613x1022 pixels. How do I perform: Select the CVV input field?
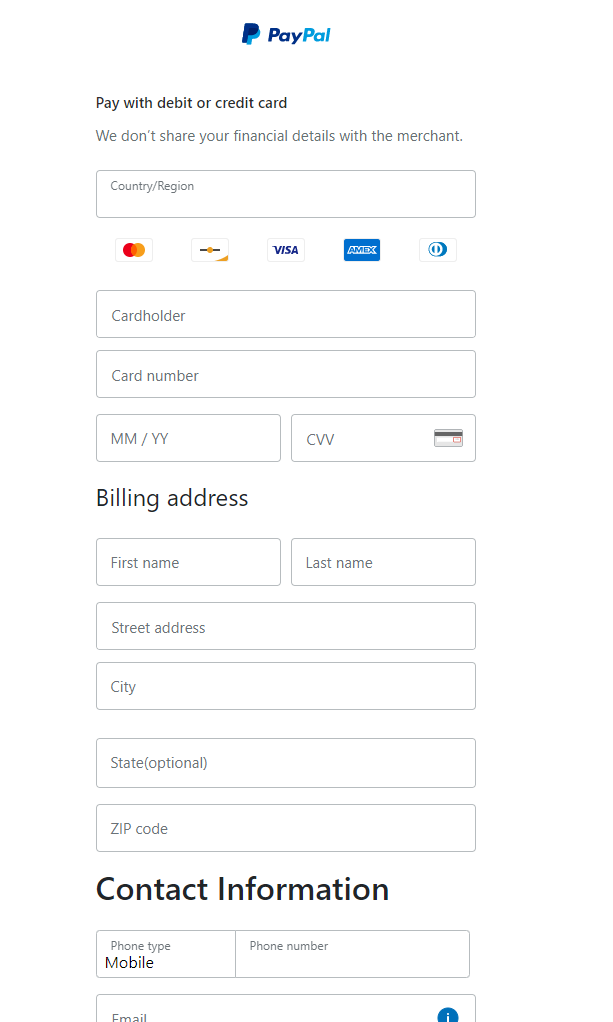tap(383, 438)
